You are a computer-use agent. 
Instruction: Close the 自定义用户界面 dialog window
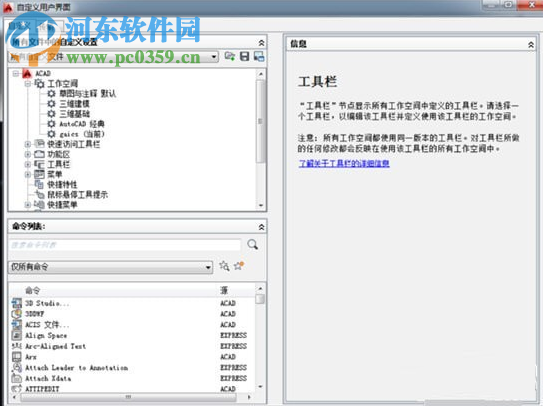tap(532, 5)
